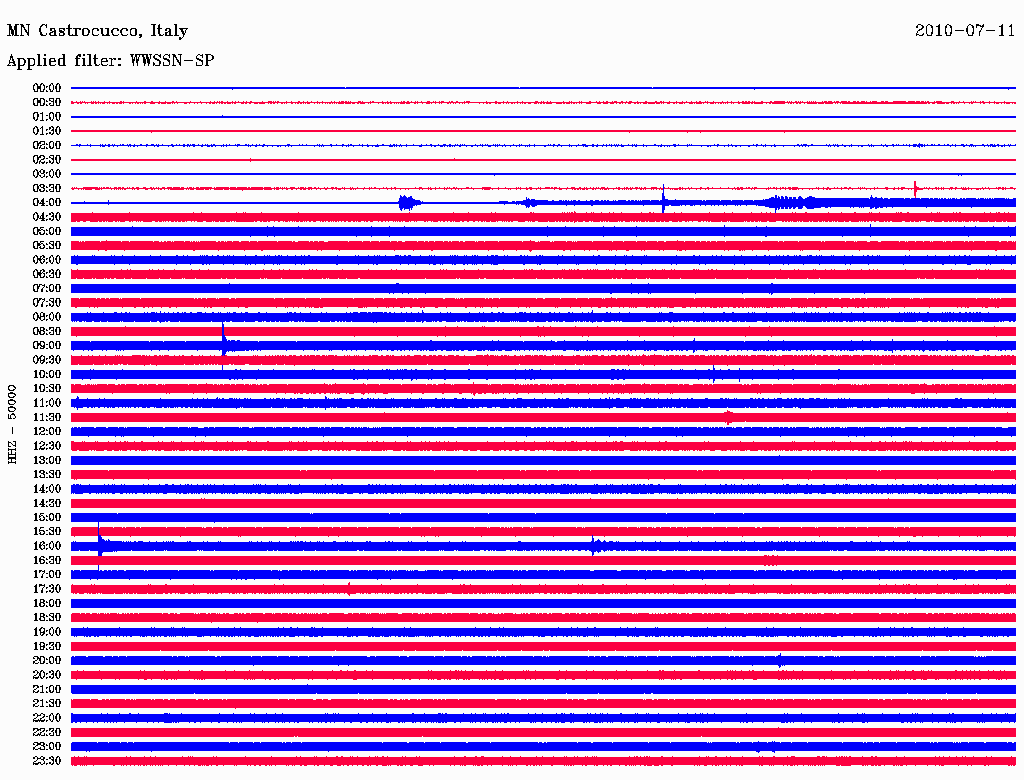Click the spike on the 20:00 trace
1024x780 pixels.
pyautogui.click(x=780, y=660)
